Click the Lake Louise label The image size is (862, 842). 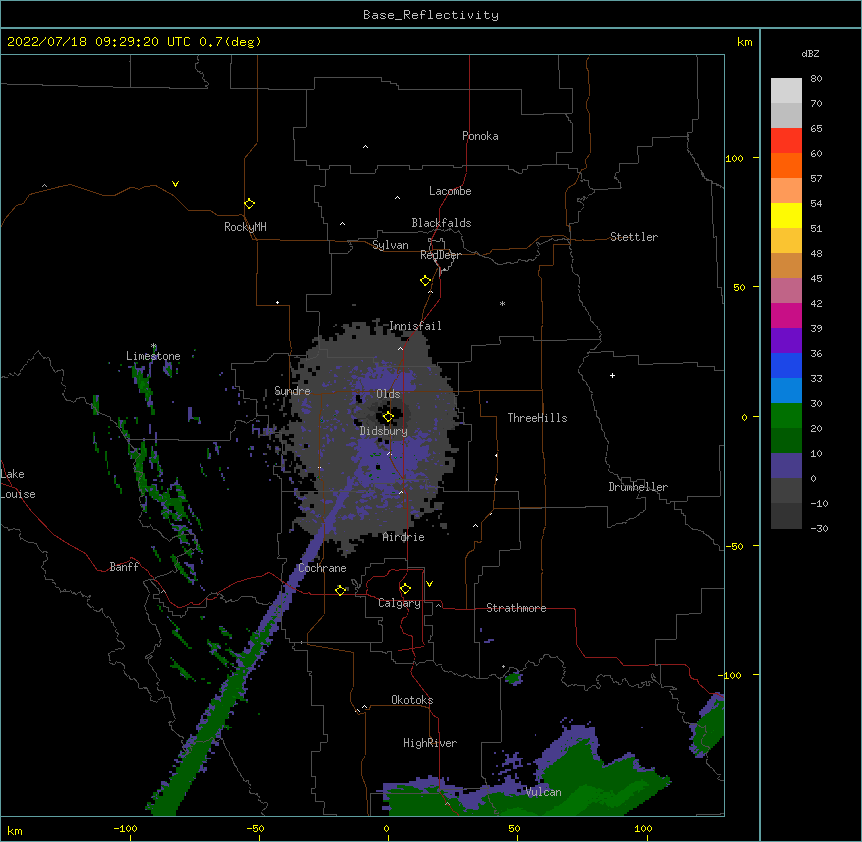pos(18,484)
